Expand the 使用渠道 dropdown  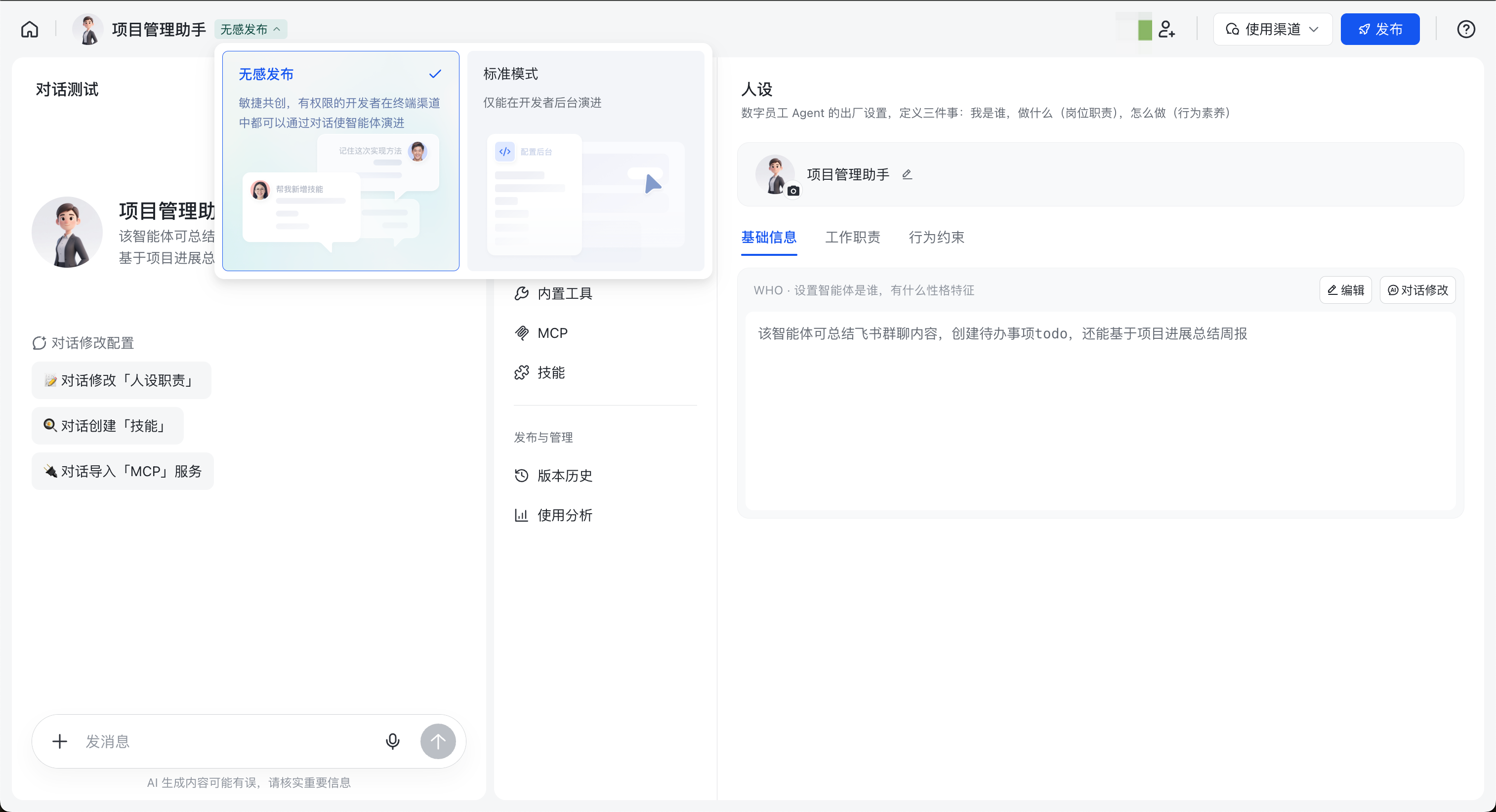[1272, 29]
